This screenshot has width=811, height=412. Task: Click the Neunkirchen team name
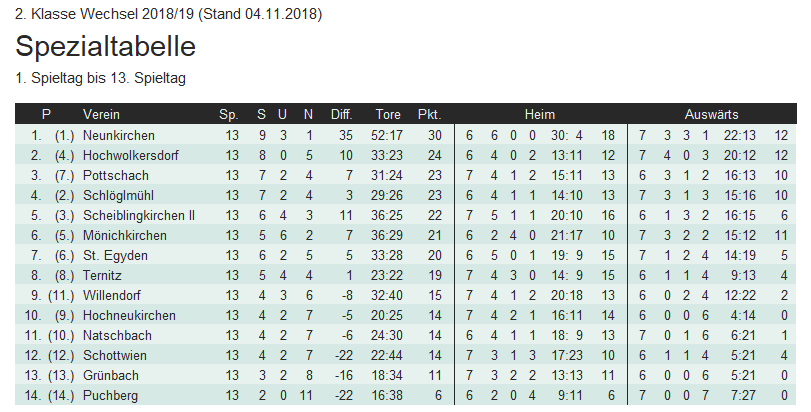click(x=119, y=135)
